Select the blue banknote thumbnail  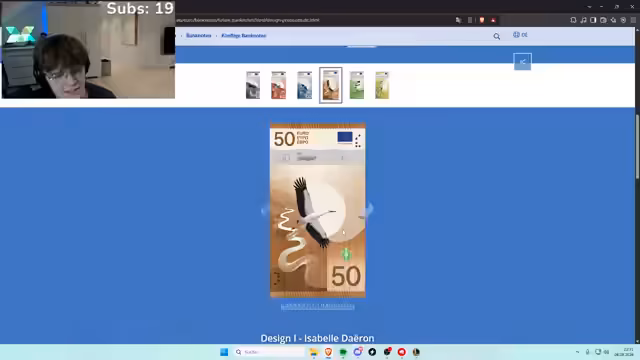304,85
